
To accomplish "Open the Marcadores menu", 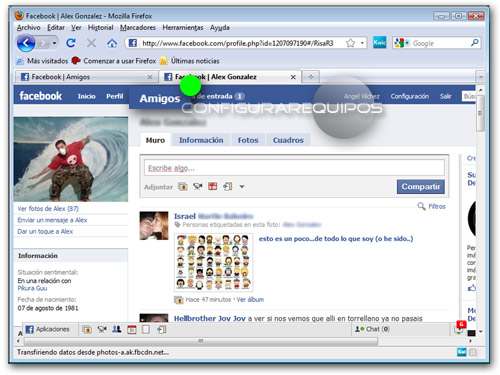I will (138, 28).
